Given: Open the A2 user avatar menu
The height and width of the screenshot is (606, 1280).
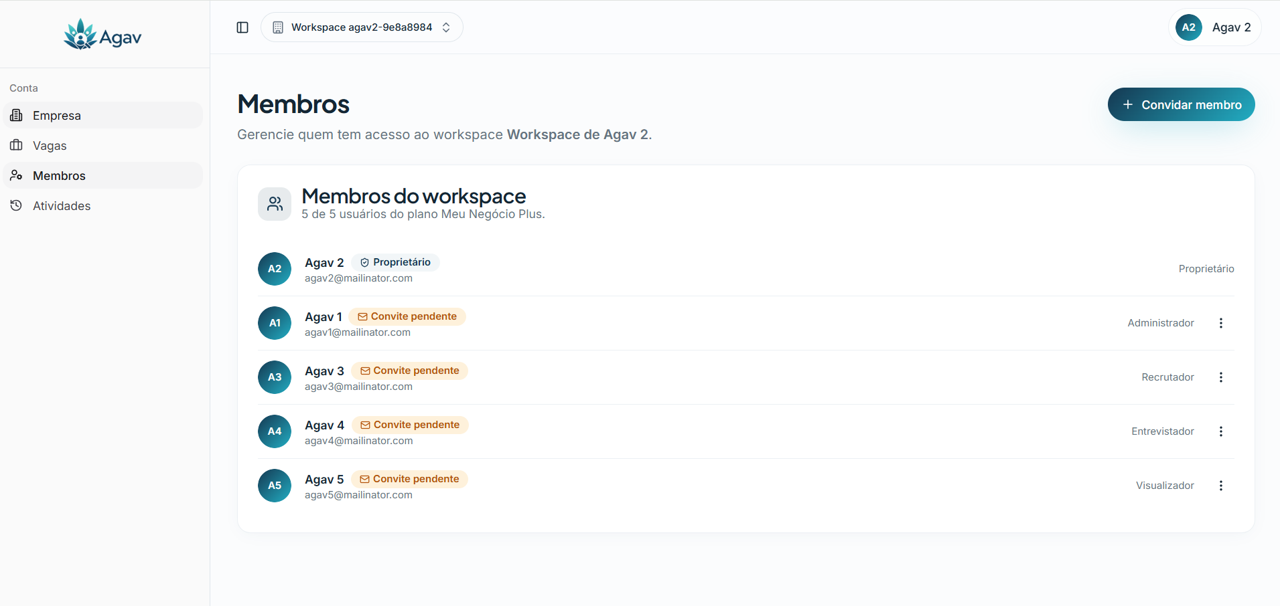Looking at the screenshot, I should pyautogui.click(x=1188, y=27).
